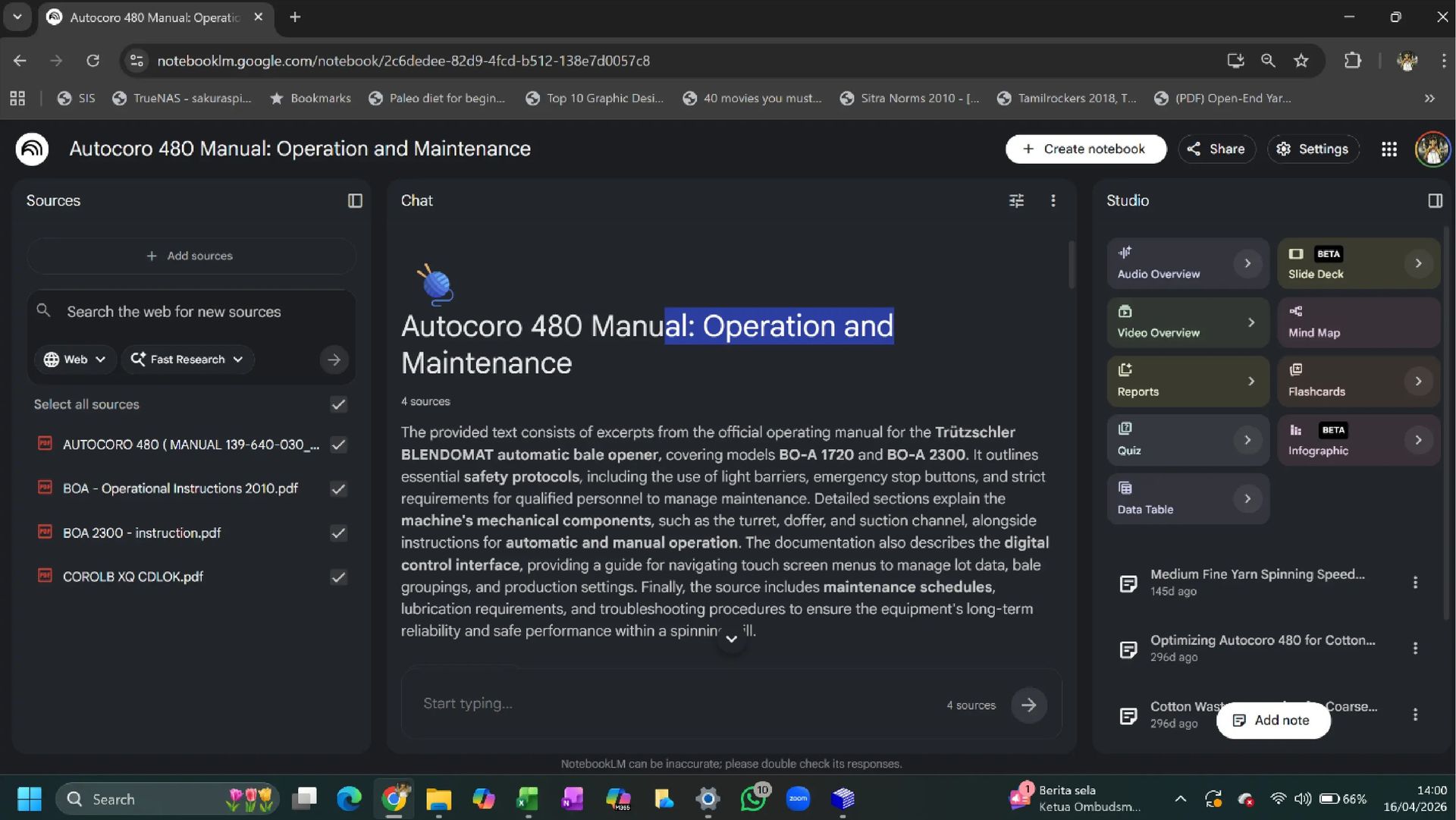Screen dimensions: 1456x820
Task: Customize Flashcards arrow
Action: click(1418, 381)
